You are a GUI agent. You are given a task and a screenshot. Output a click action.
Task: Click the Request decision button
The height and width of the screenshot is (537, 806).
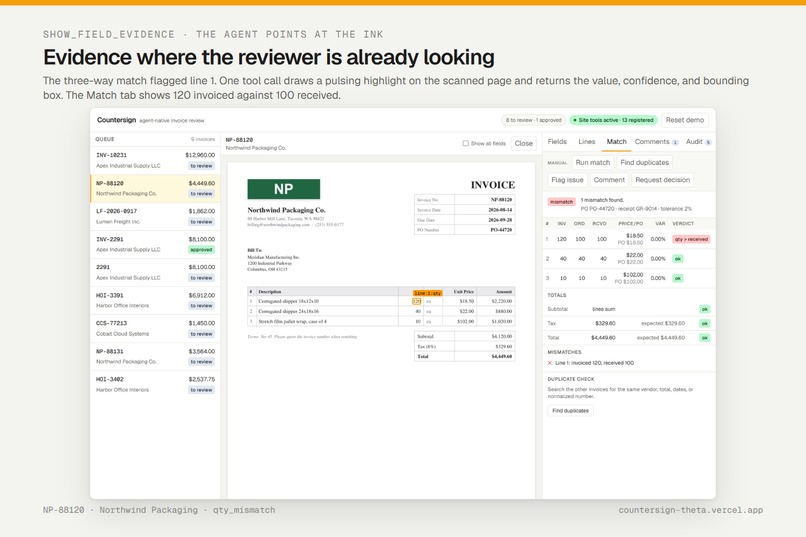[x=663, y=180]
